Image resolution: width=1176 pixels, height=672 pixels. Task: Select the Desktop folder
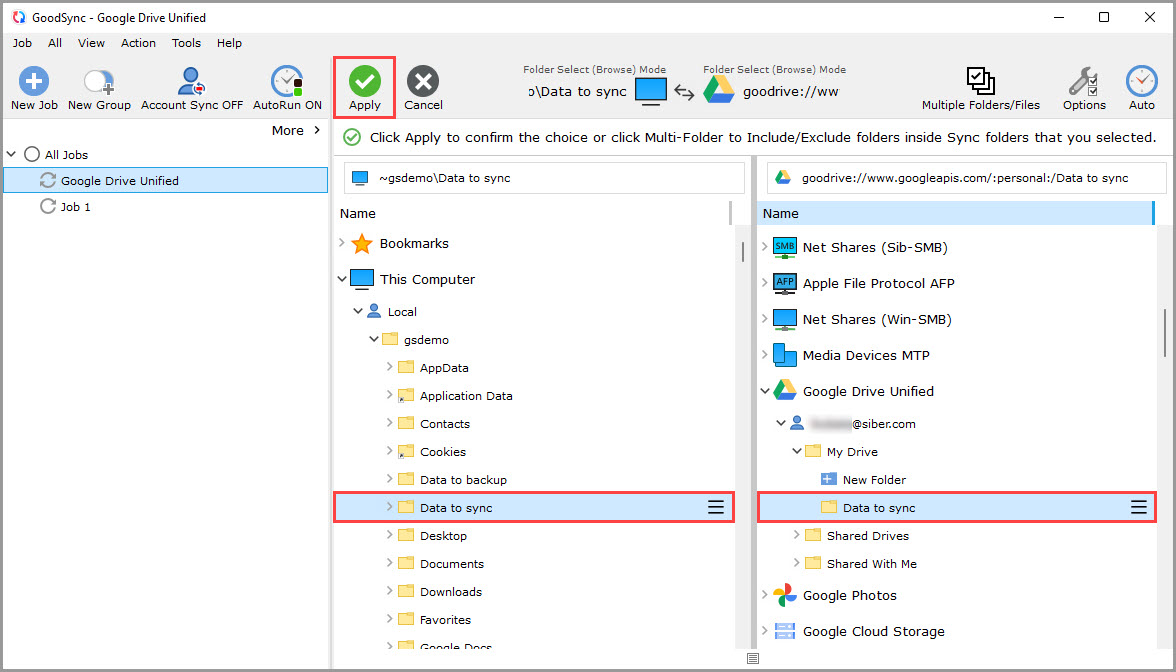click(x=443, y=536)
